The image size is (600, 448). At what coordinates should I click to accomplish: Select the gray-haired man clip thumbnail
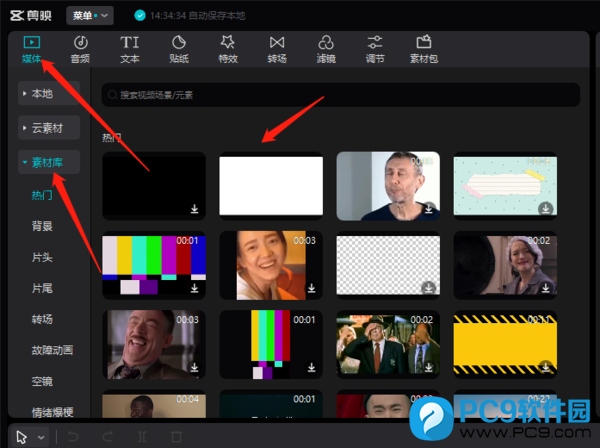click(388, 186)
